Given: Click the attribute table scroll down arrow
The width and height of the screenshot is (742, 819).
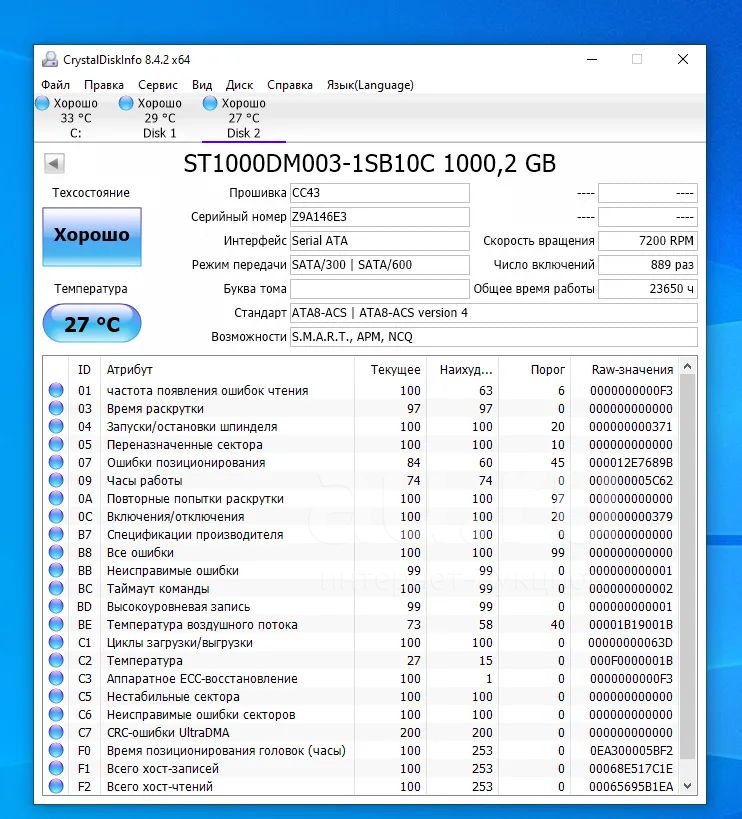Looking at the screenshot, I should (x=688, y=786).
